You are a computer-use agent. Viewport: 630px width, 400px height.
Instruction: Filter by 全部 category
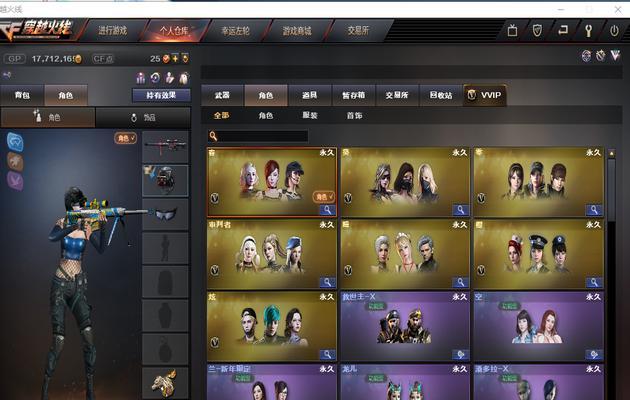(x=221, y=116)
